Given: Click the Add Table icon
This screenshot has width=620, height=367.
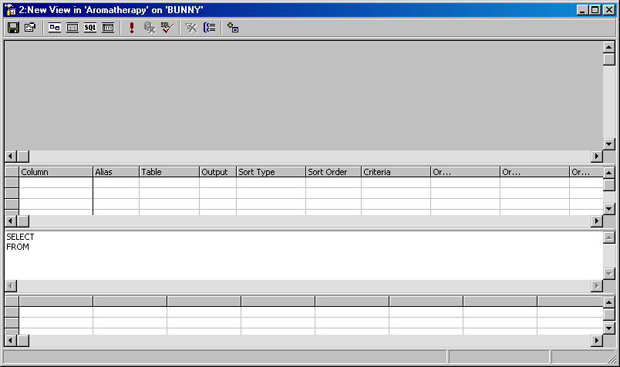Looking at the screenshot, I should pos(233,28).
